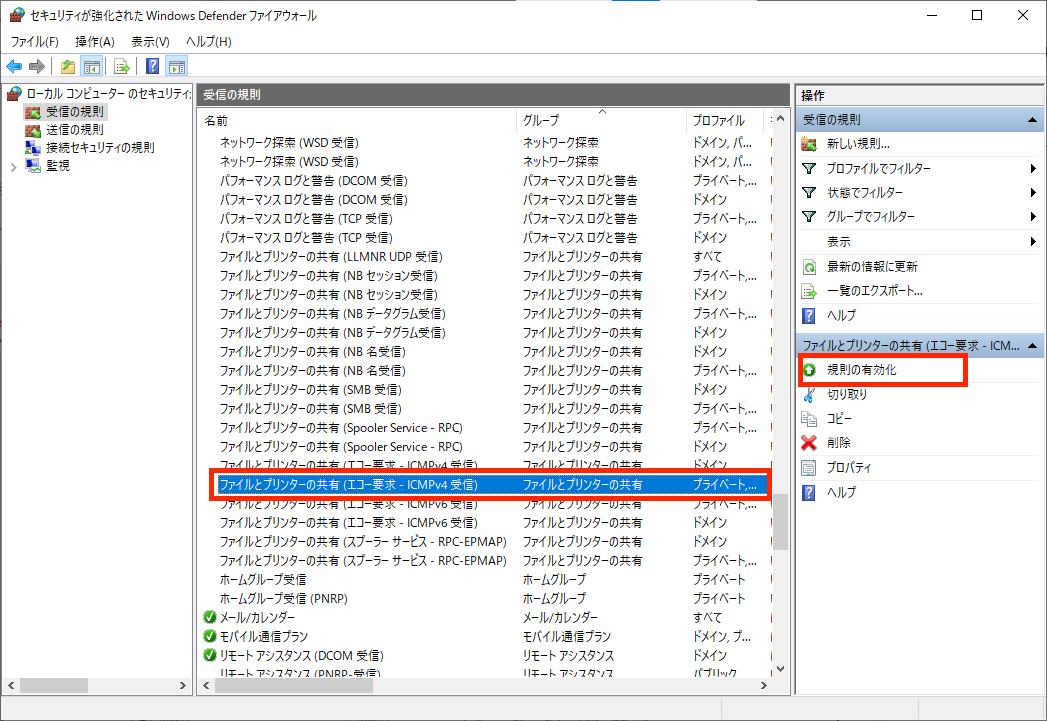
Task: Open help from the toolbar question-mark icon
Action: [152, 66]
